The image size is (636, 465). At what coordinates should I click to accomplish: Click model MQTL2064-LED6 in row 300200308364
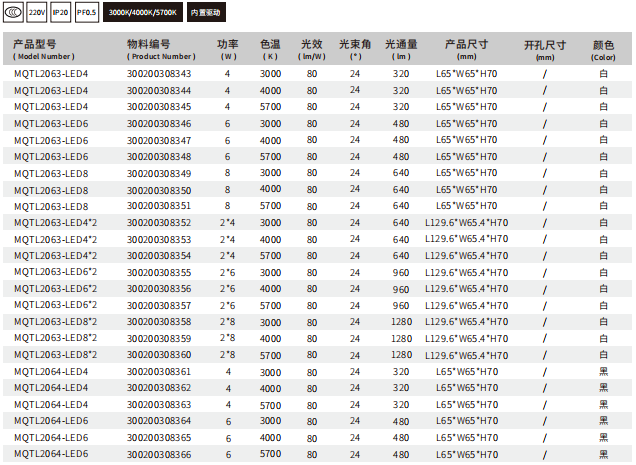point(51,421)
